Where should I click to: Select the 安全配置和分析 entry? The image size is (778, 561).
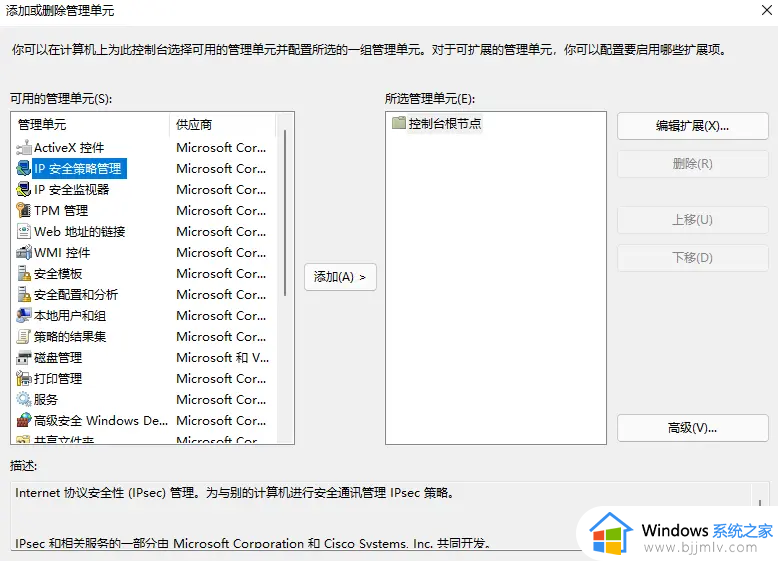[x=76, y=295]
